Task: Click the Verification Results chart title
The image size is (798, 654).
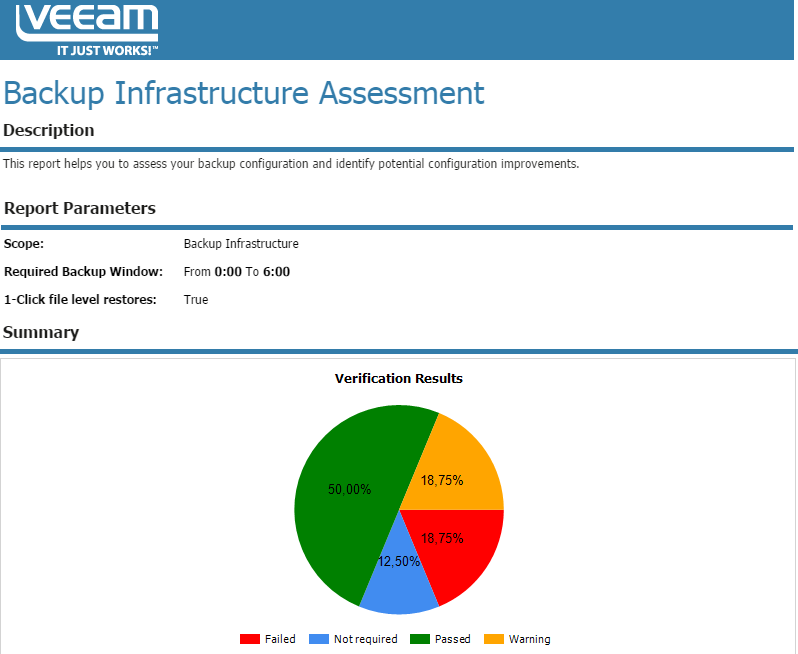Action: pyautogui.click(x=398, y=378)
